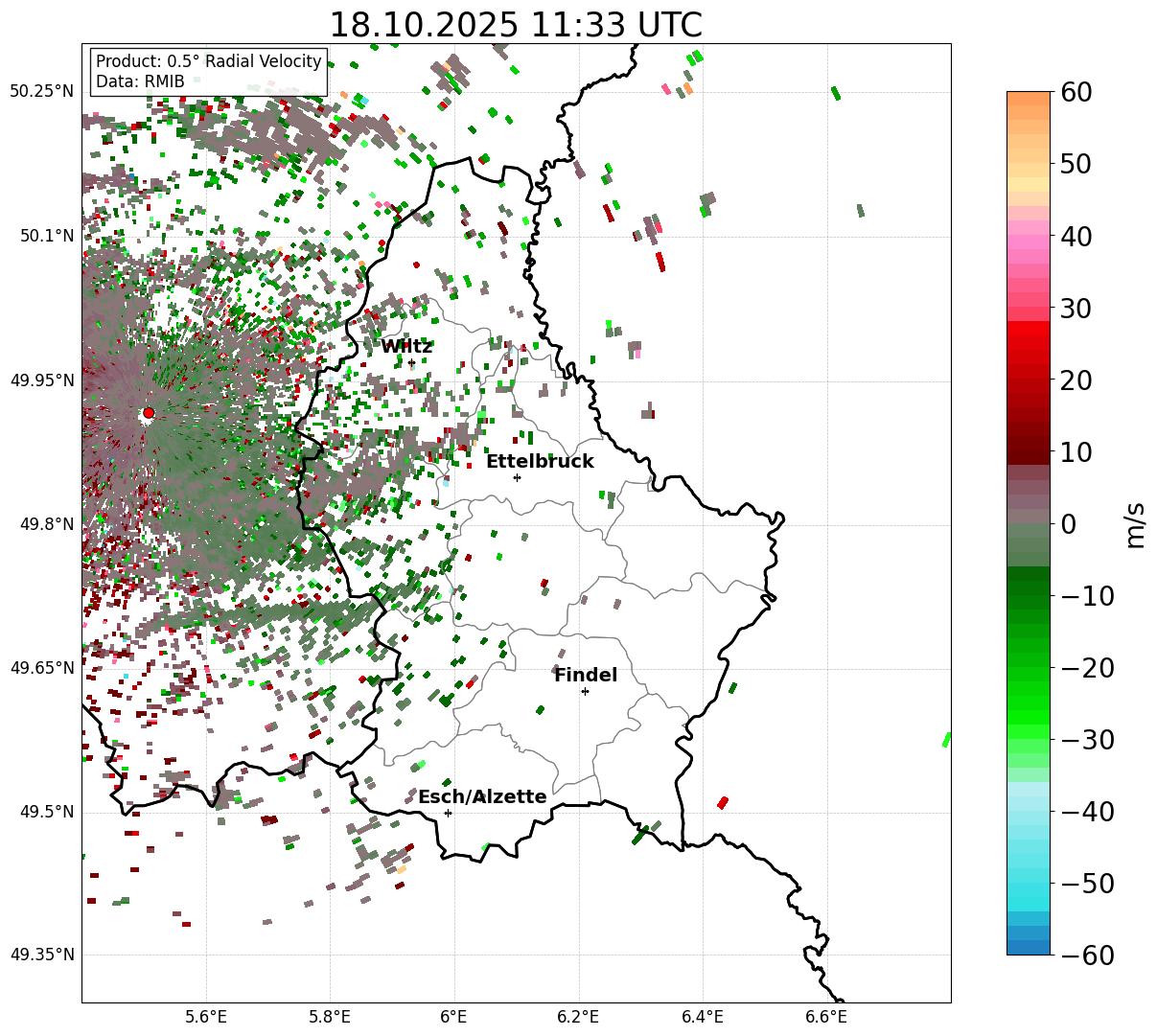Click the 6.2°E longitude label
The image size is (1157, 1036).
(x=578, y=1016)
